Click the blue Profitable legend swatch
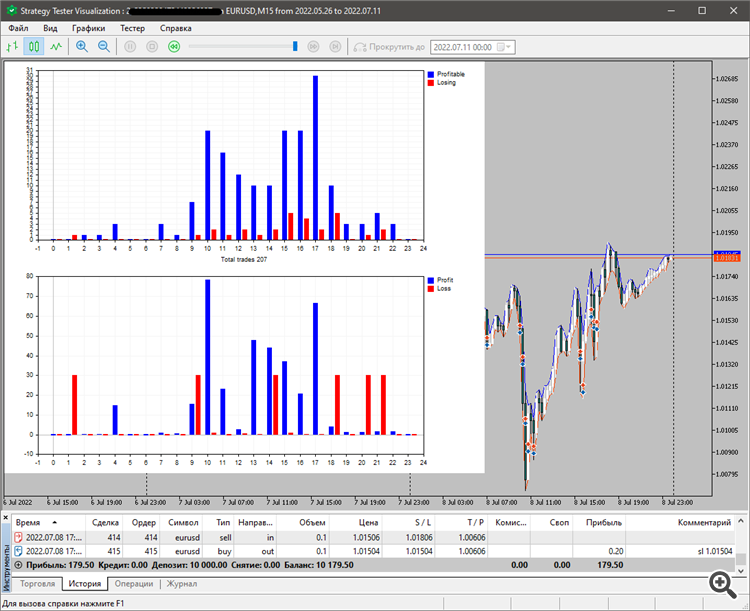This screenshot has width=750, height=611. pyautogui.click(x=430, y=74)
